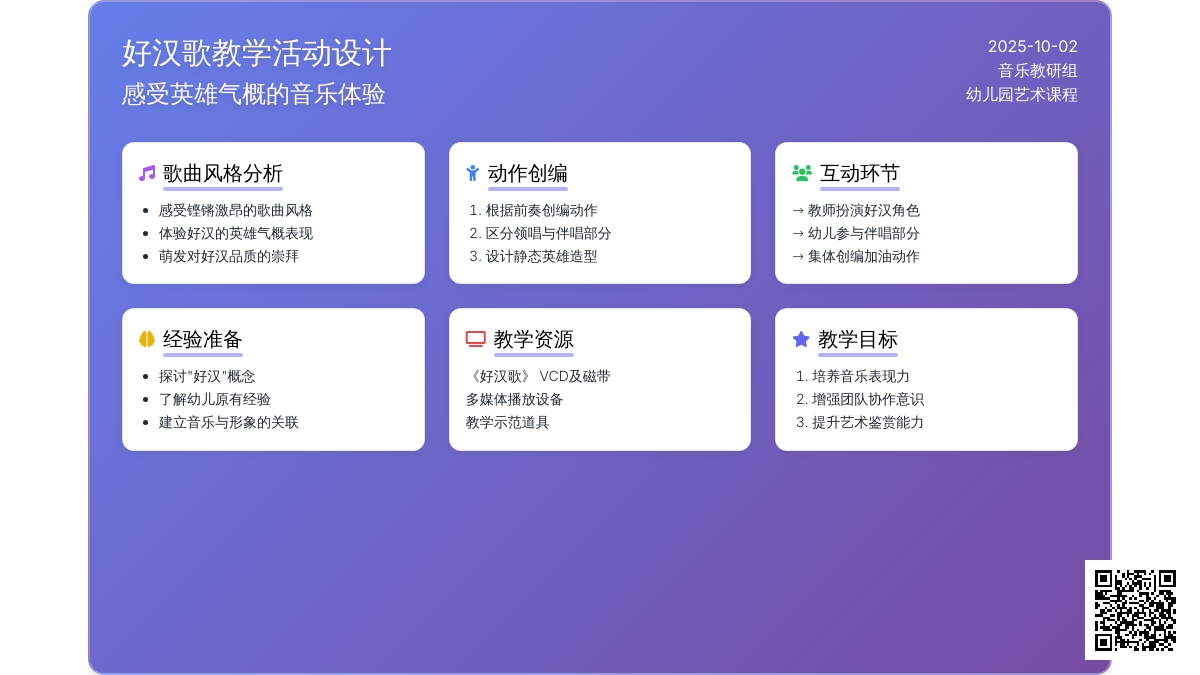The image size is (1200, 675).
Task: Click the red monitor icon beside 教学资源
Action: [x=475, y=340]
